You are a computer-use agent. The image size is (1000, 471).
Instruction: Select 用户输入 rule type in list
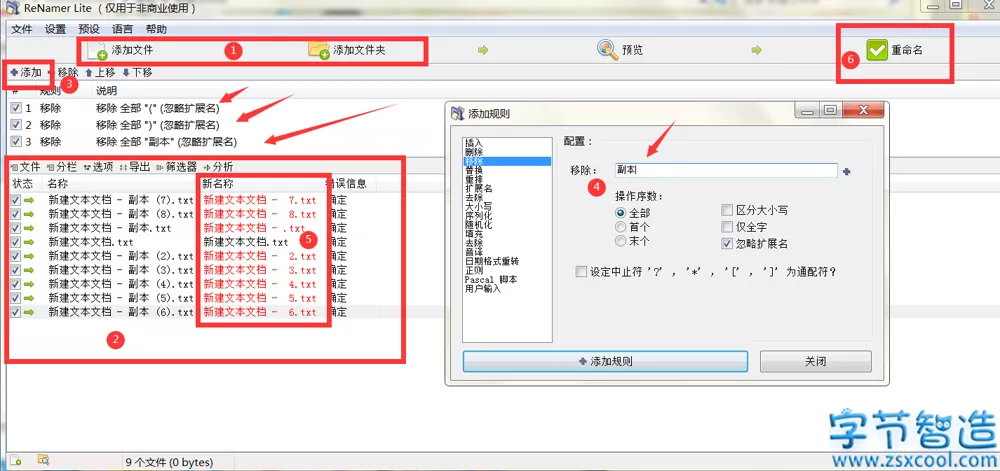tap(508, 289)
